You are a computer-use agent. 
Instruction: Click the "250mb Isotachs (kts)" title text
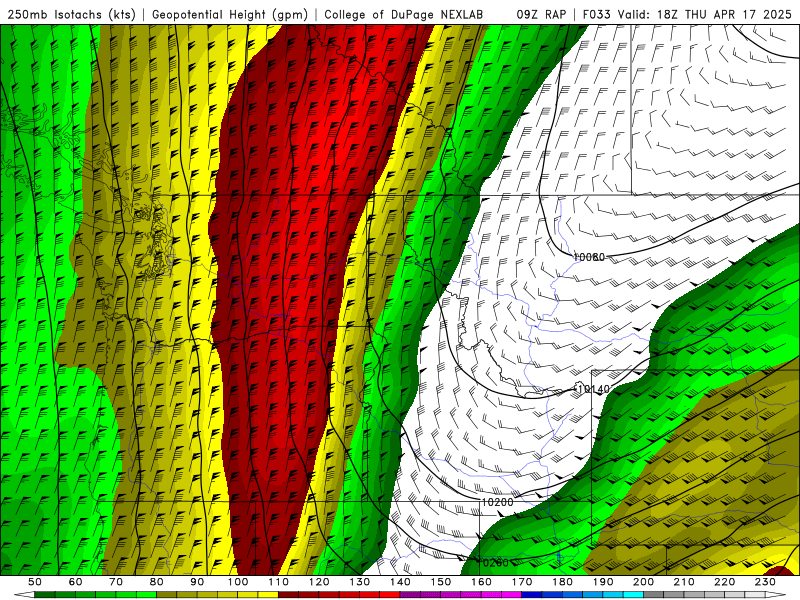[72, 14]
